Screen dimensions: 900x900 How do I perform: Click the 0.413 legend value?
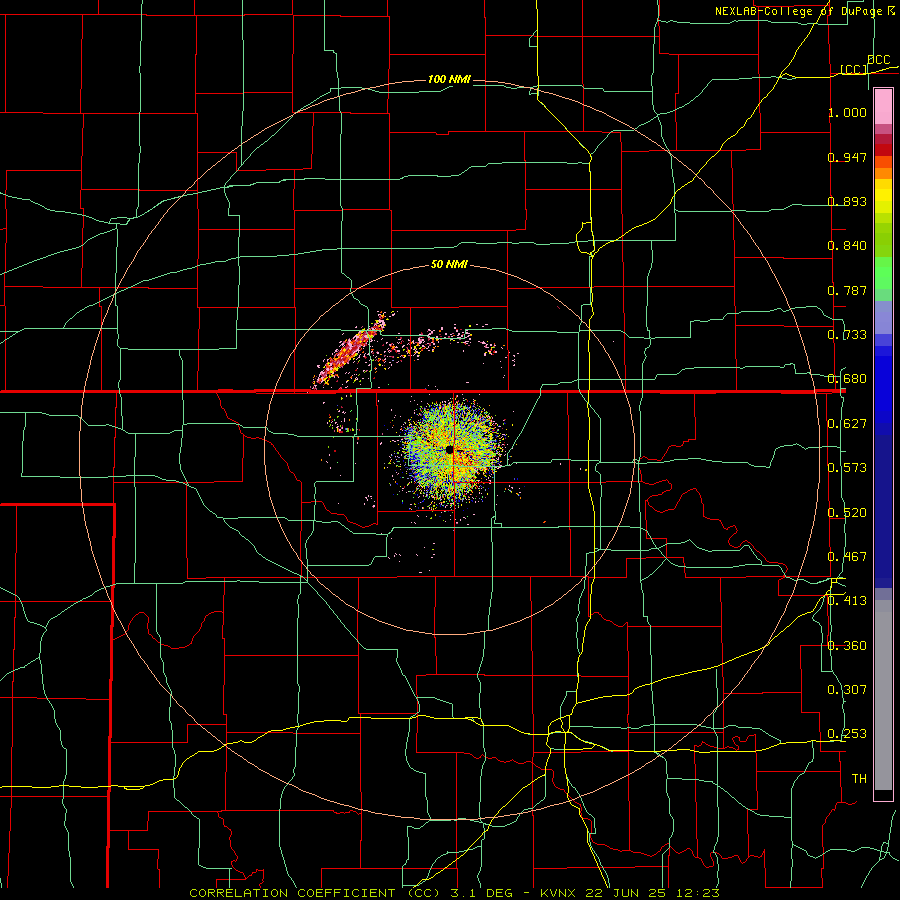847,601
